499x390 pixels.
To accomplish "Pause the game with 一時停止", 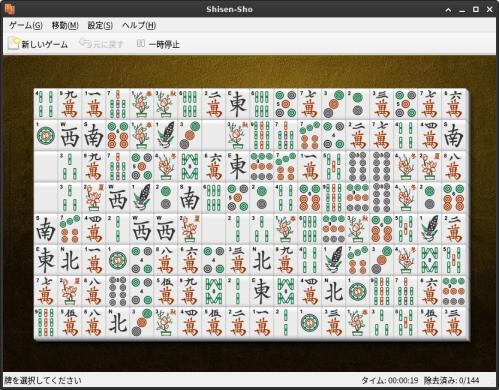I will (x=158, y=44).
